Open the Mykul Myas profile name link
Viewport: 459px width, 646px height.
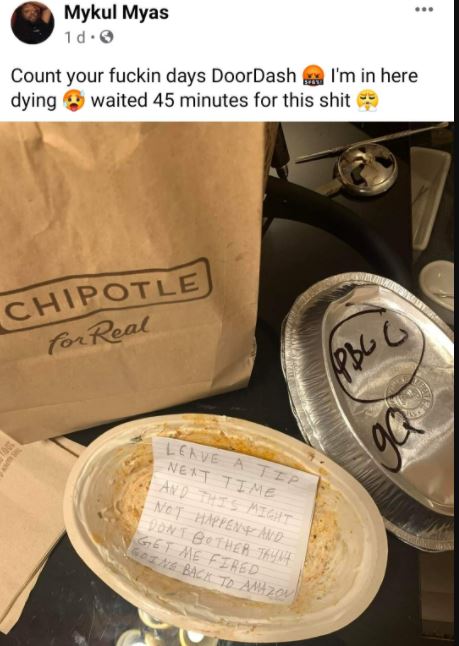click(116, 13)
